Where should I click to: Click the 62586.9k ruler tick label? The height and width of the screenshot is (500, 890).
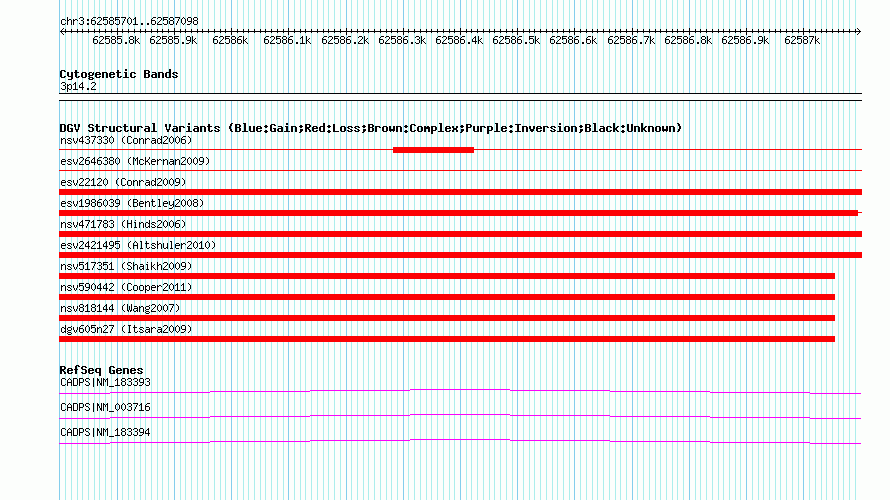point(745,40)
